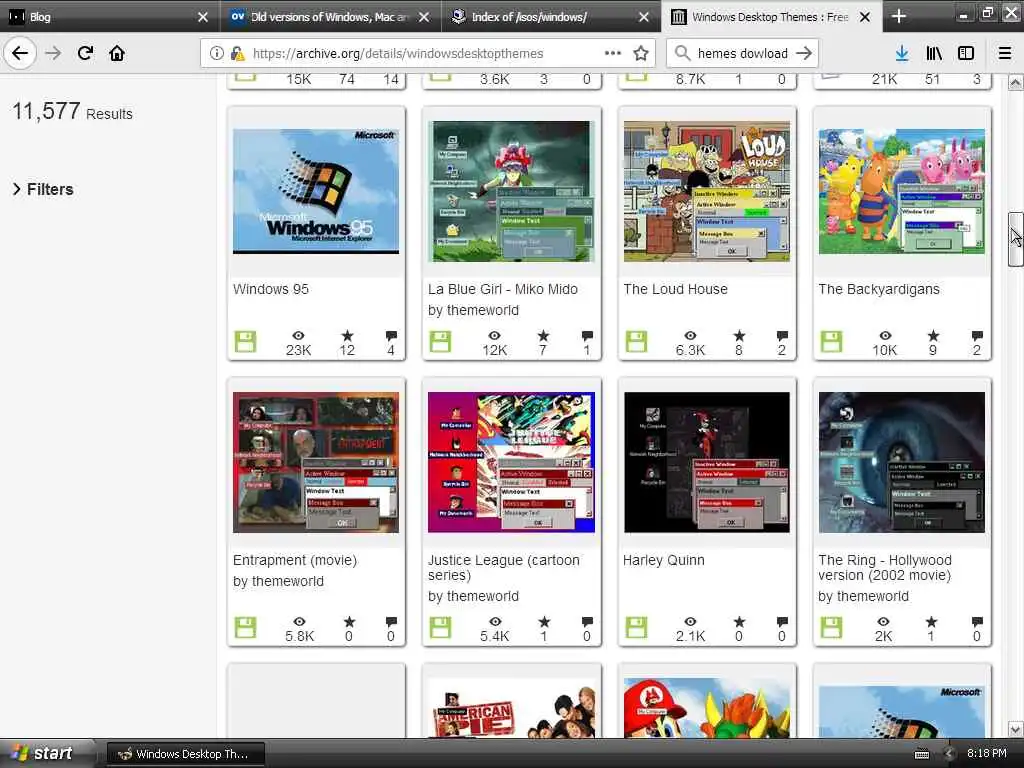Click the Loud House theme thumbnail
The width and height of the screenshot is (1024, 768).
pos(707,191)
